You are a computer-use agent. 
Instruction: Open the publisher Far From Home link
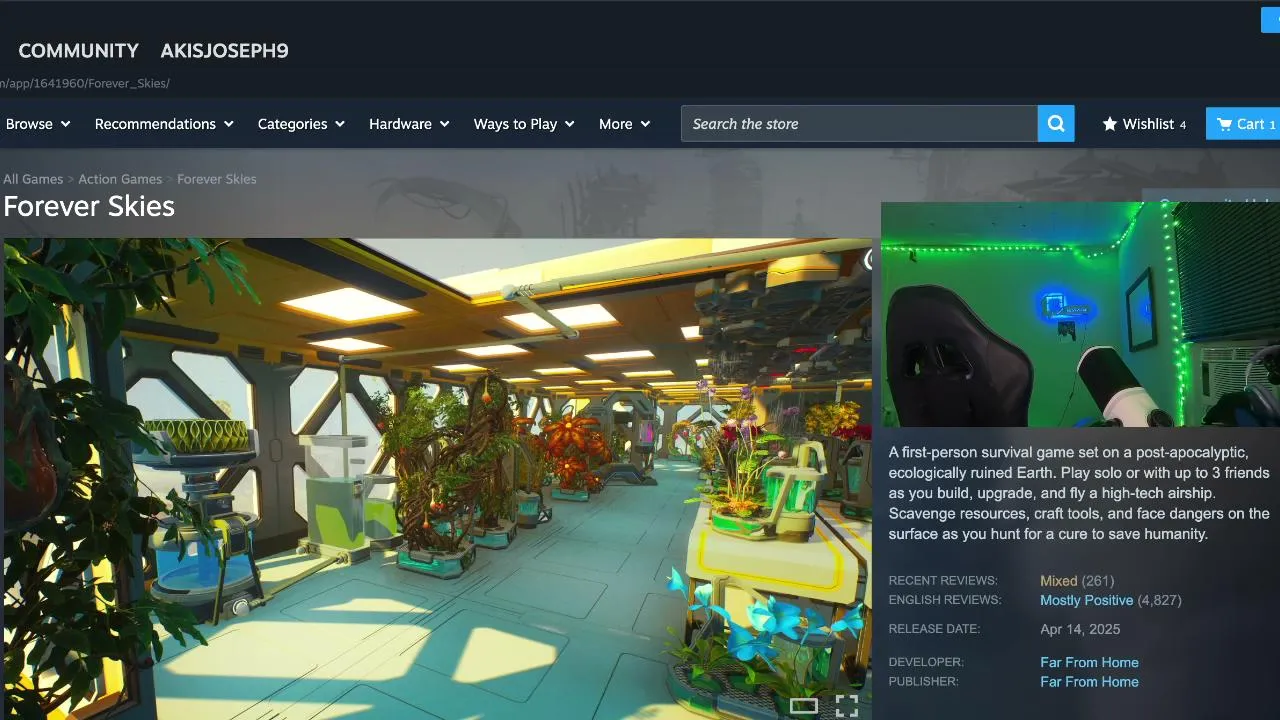coord(1089,682)
